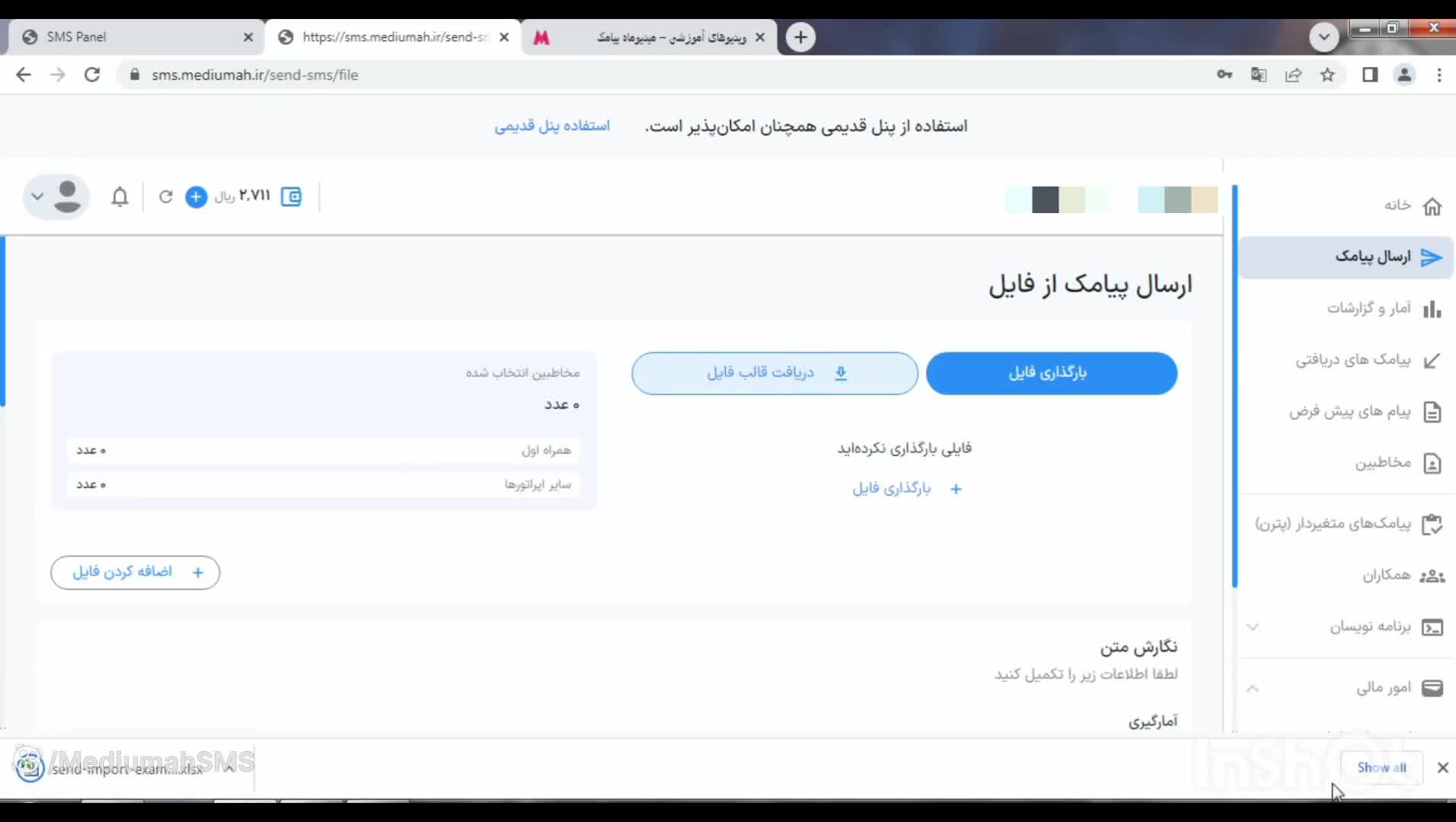
Task: Expand the user account dropdown arrow
Action: coord(37,196)
